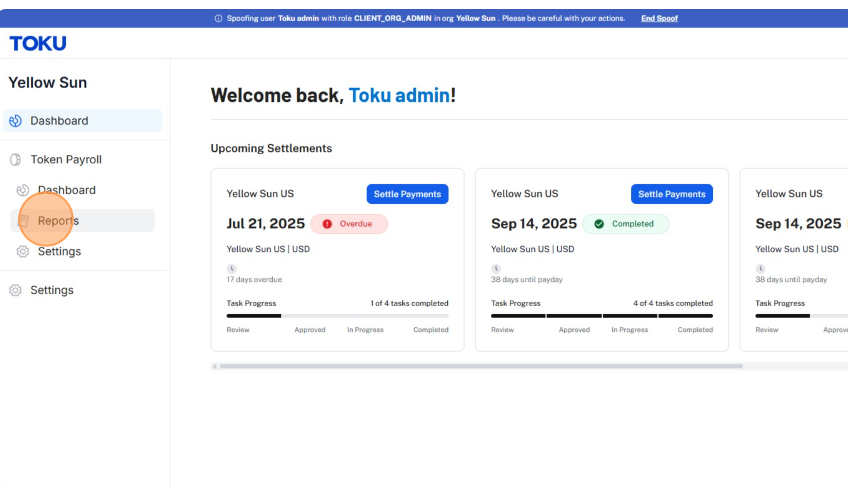Viewport: 848px width, 488px height.
Task: Click the TOKU logo
Action: pyautogui.click(x=38, y=43)
